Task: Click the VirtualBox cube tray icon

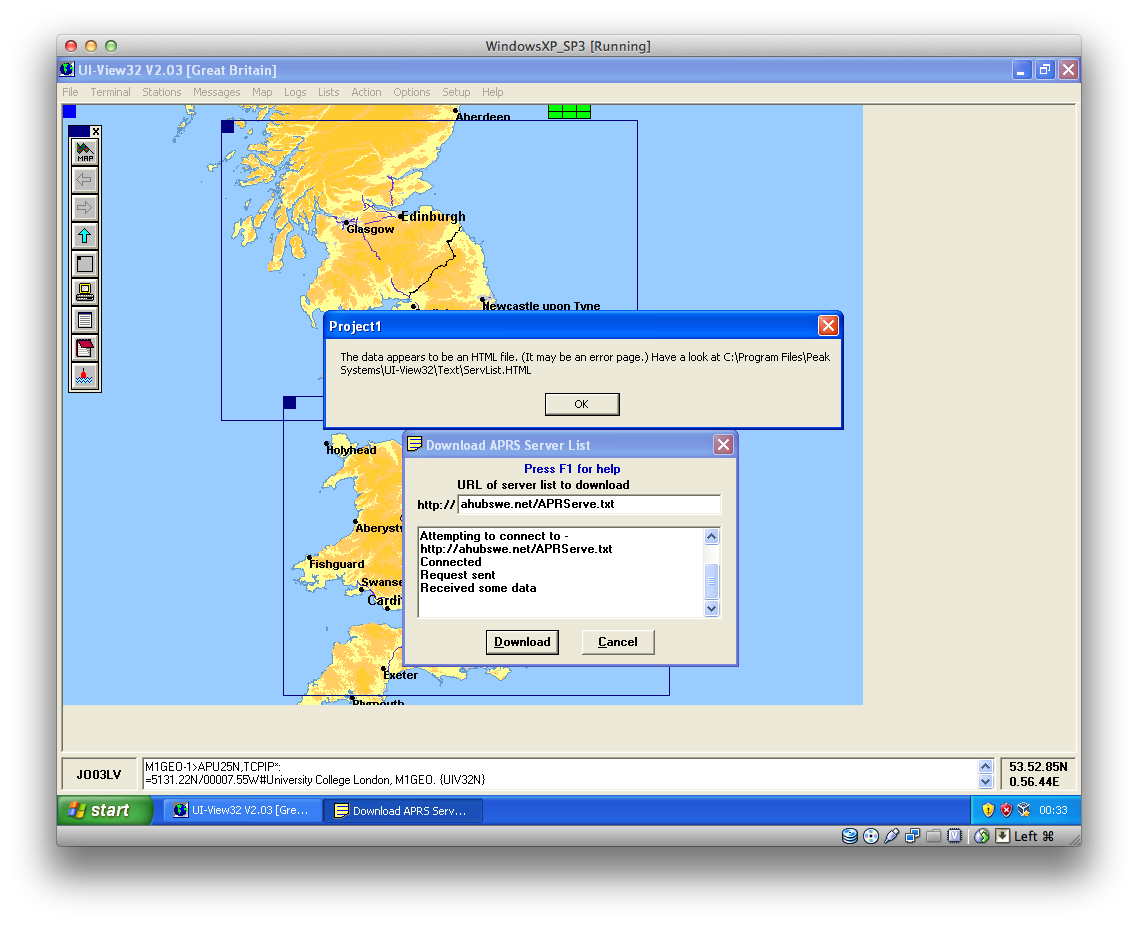Action: pos(1024,810)
